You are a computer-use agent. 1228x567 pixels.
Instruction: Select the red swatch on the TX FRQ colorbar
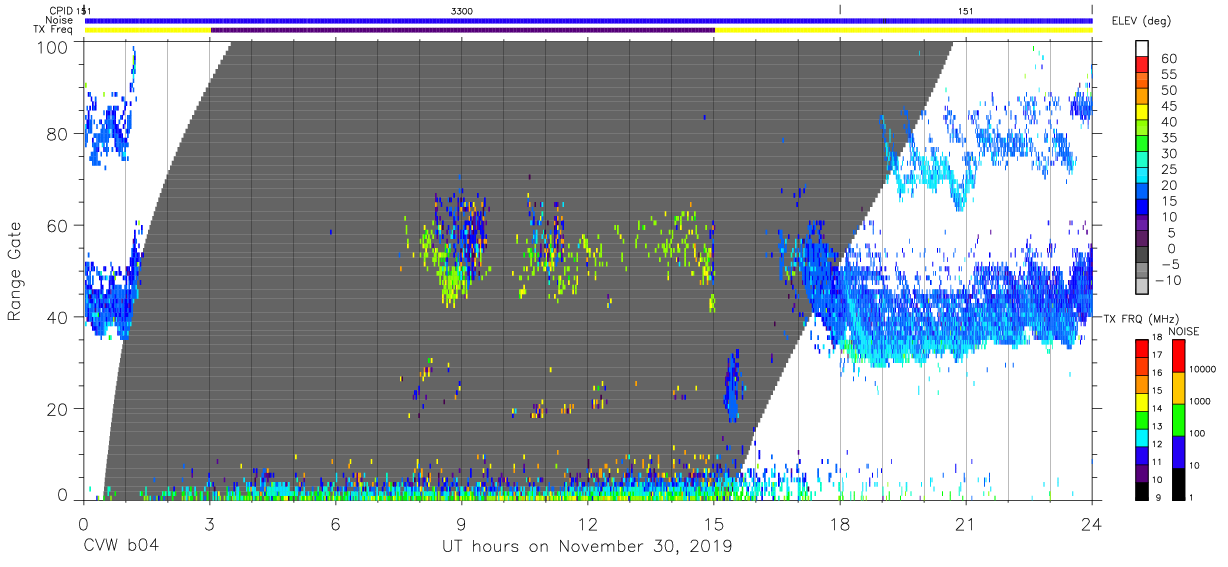(x=1141, y=348)
